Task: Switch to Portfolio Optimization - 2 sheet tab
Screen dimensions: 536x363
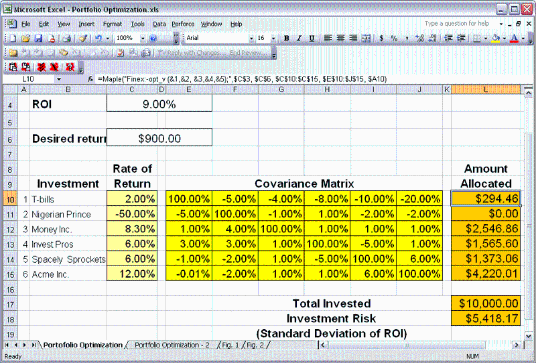Action: 172,345
